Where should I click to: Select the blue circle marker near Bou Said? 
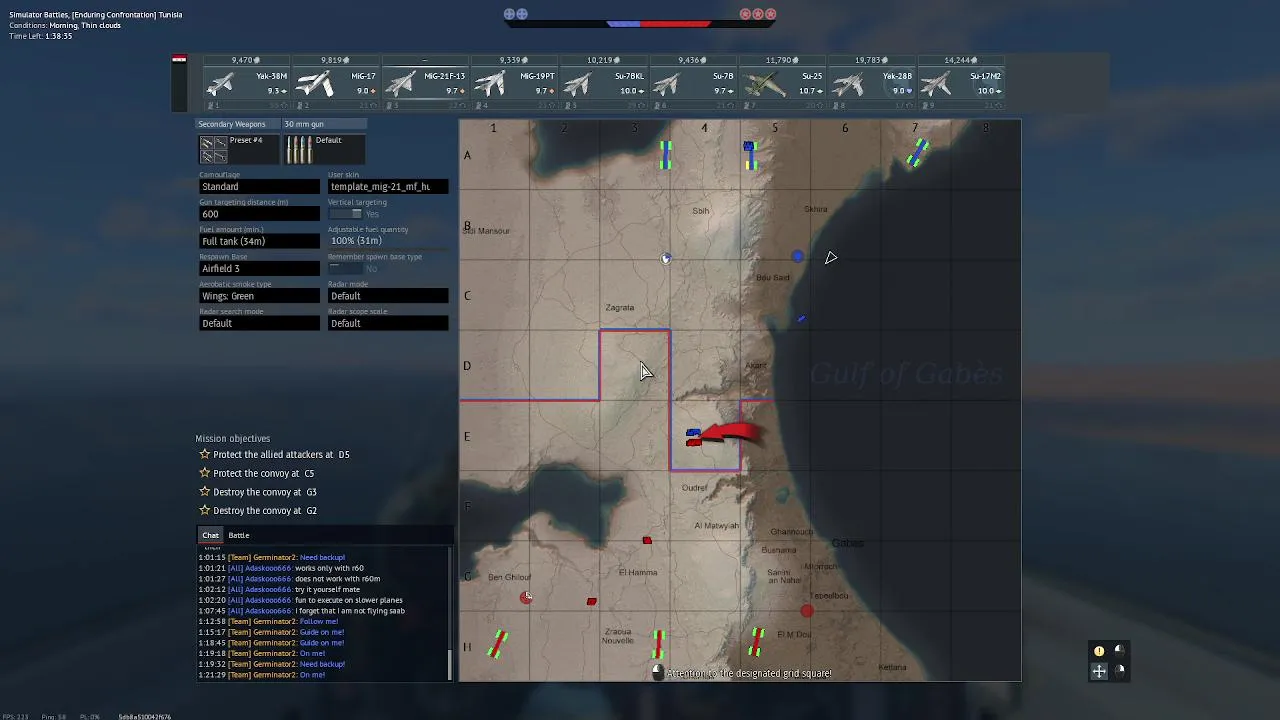click(x=797, y=257)
